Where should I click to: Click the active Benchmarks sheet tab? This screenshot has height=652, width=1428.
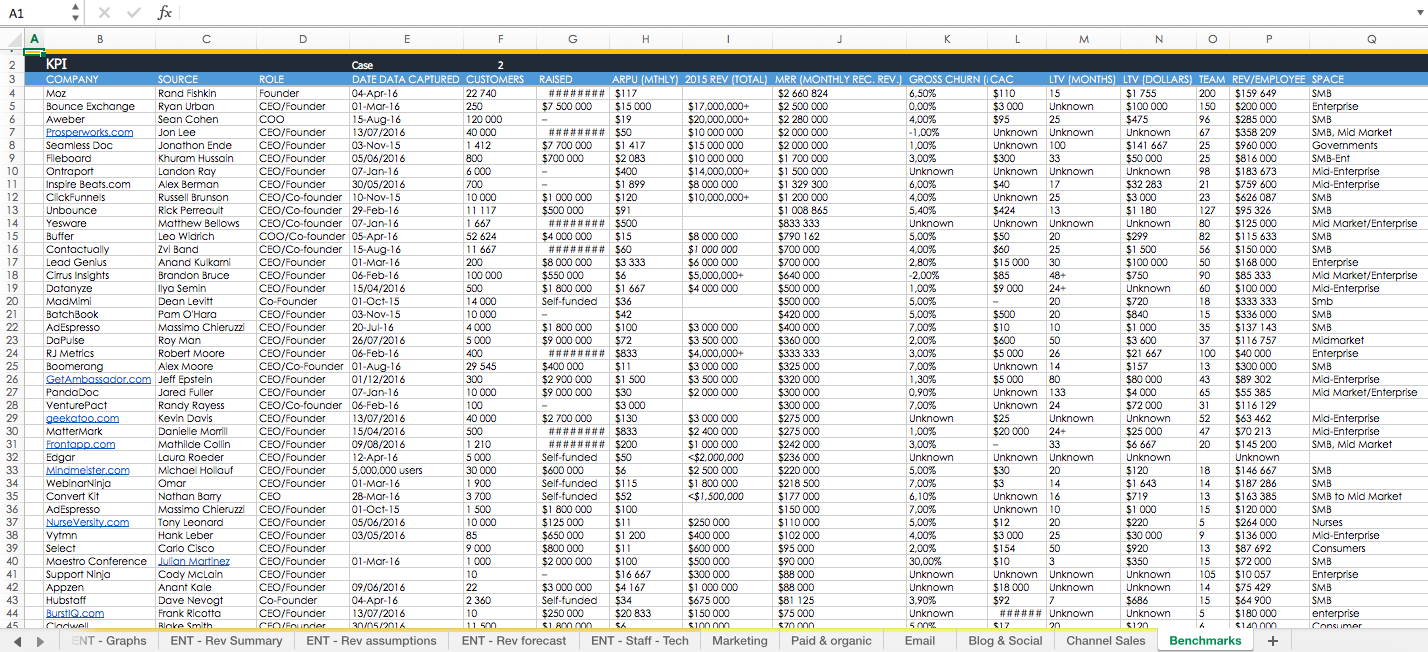click(x=1205, y=641)
